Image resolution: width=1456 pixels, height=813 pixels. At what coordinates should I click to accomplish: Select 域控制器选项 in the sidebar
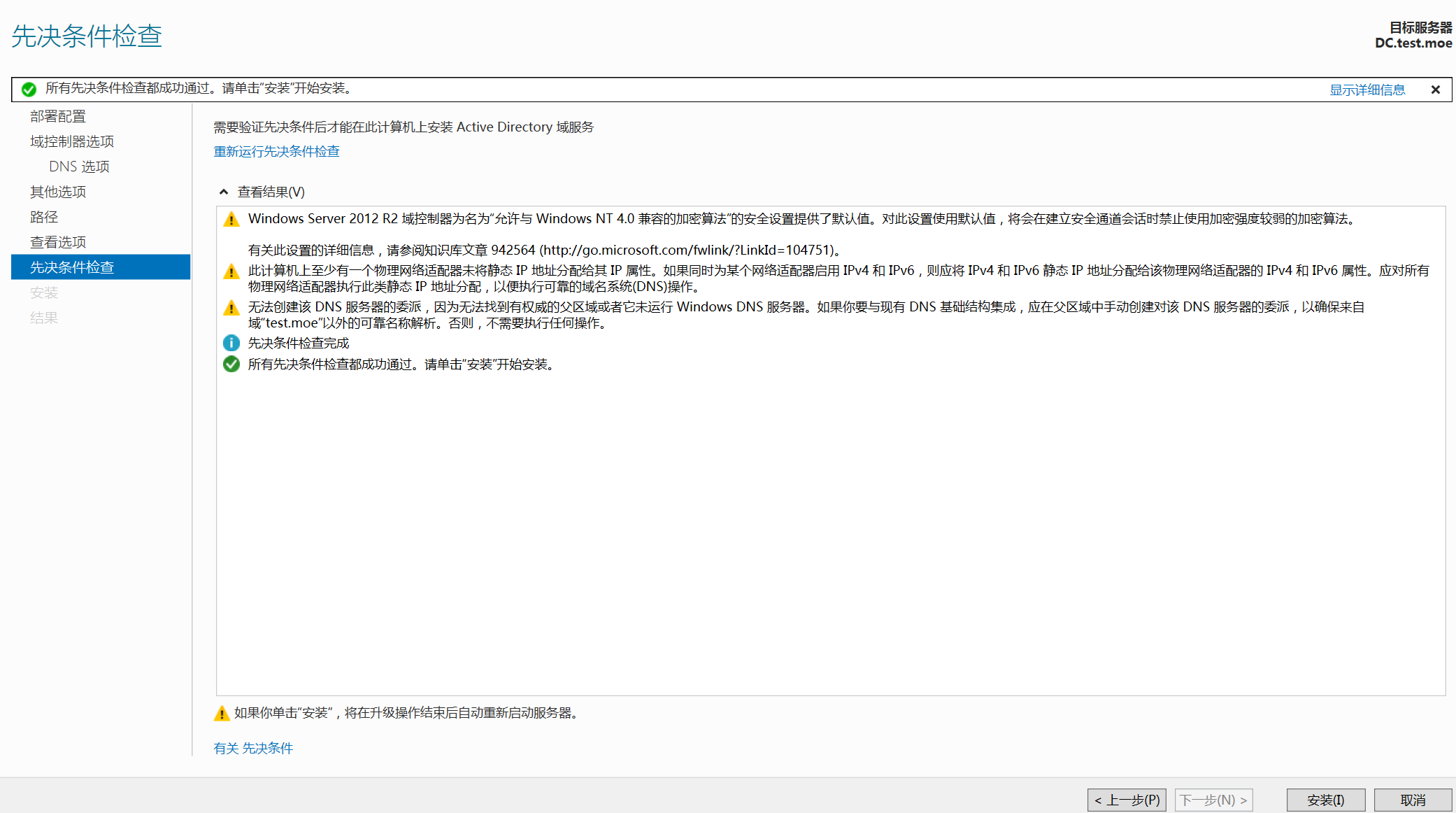click(x=72, y=141)
